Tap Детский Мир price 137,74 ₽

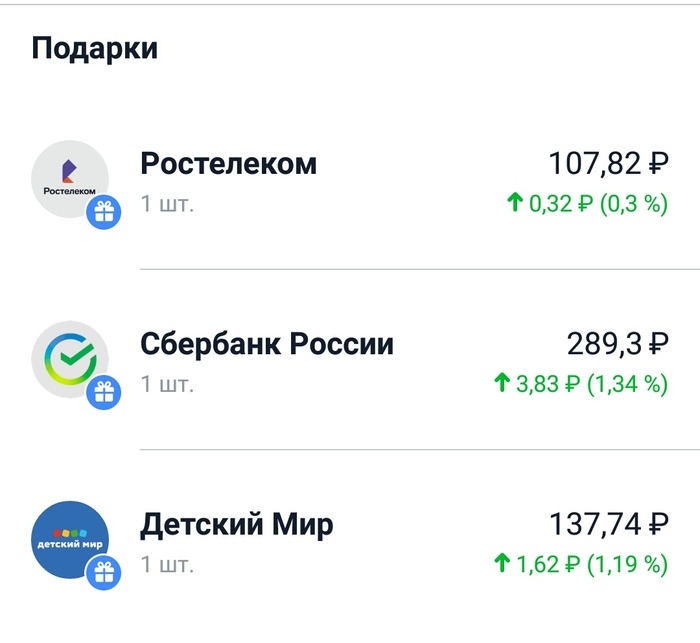(608, 524)
